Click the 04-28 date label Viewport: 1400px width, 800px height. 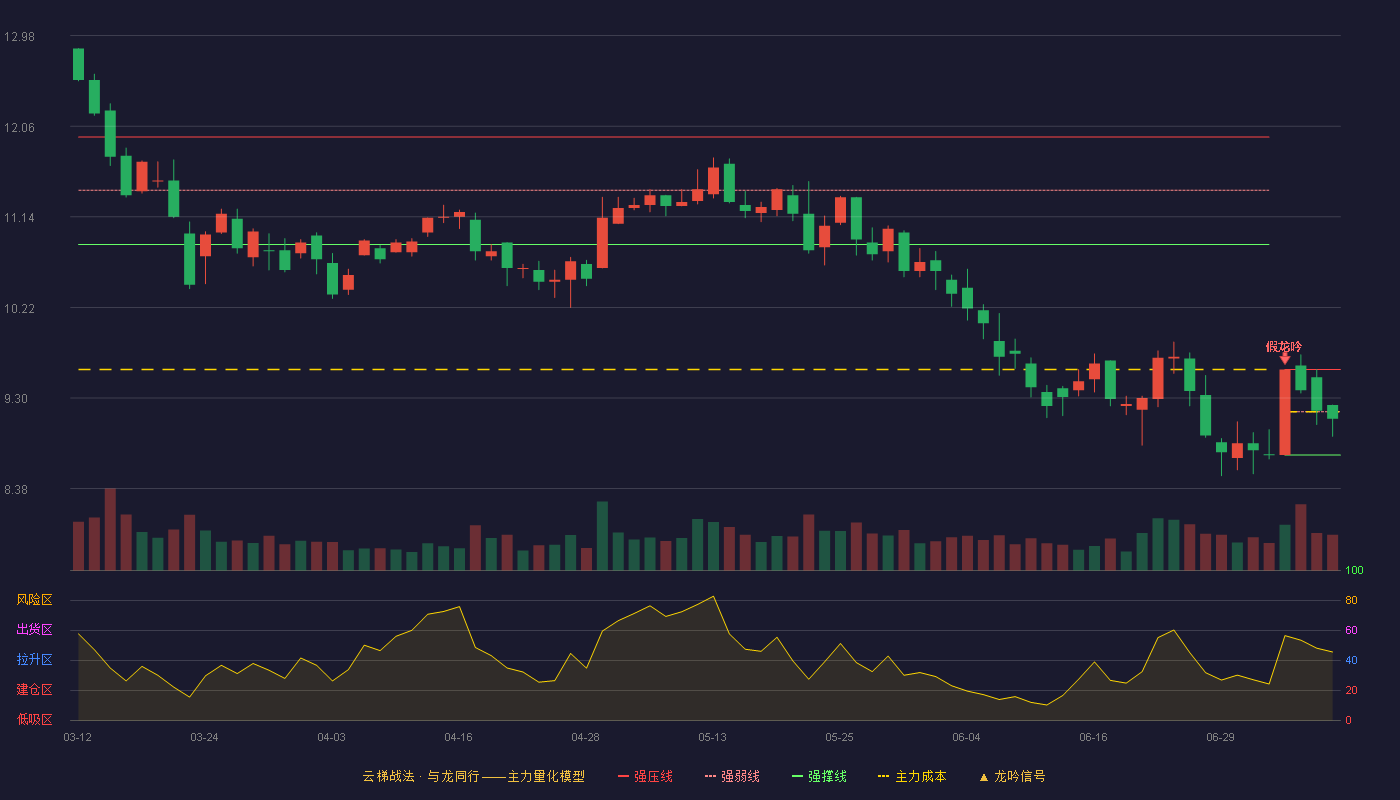585,737
